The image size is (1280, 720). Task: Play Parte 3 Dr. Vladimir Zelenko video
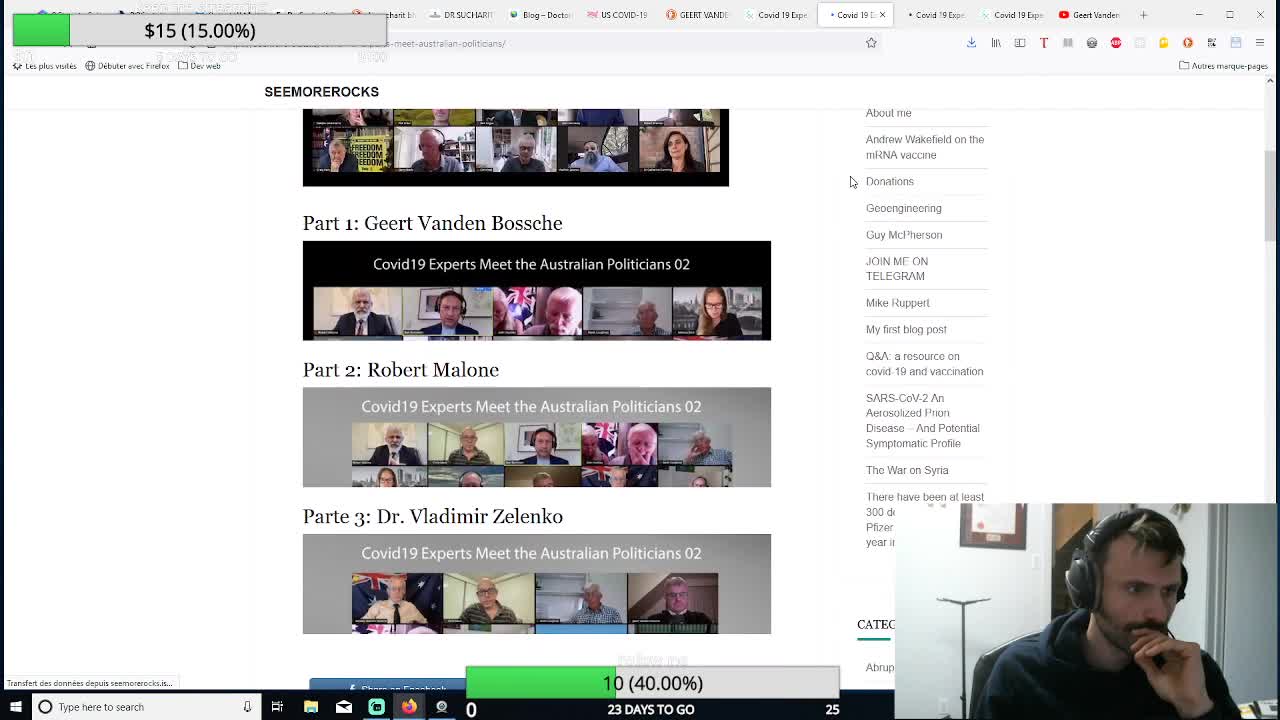[537, 584]
